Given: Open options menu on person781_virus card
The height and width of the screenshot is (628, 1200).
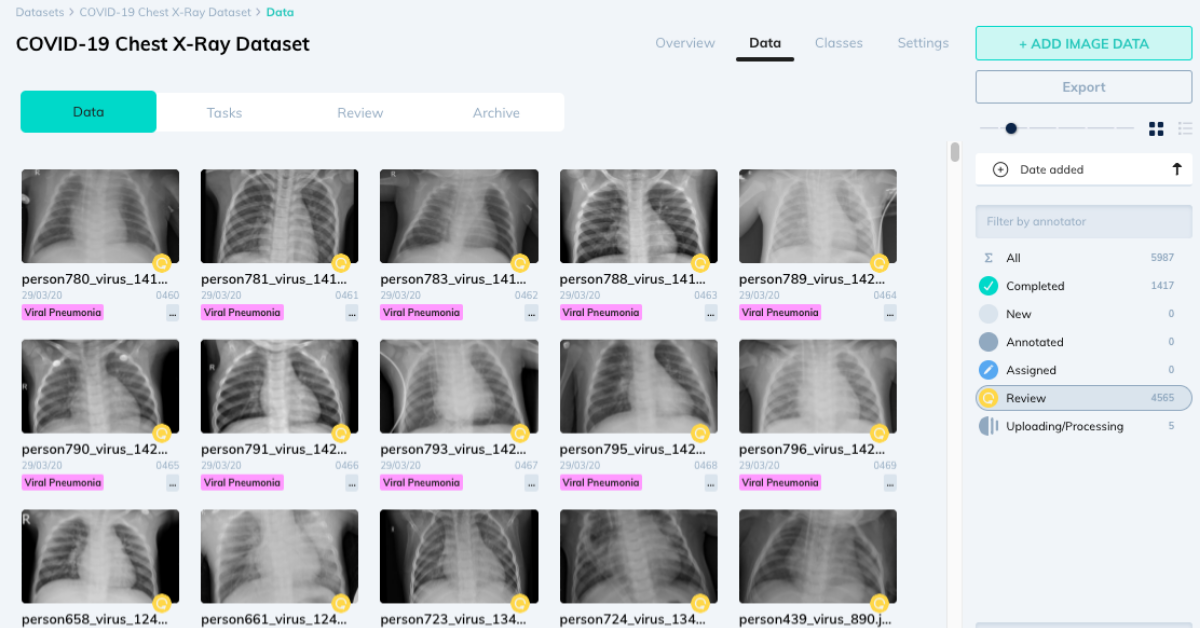Looking at the screenshot, I should coord(351,312).
